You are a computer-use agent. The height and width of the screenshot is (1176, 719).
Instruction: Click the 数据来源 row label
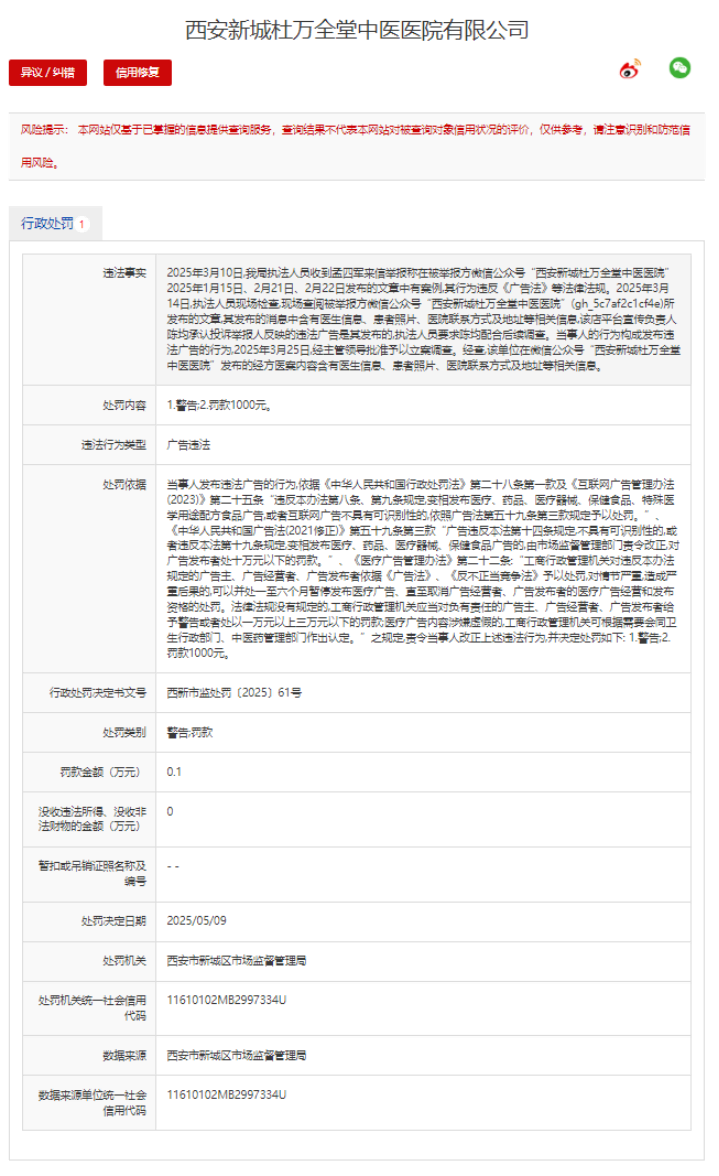(x=124, y=1056)
